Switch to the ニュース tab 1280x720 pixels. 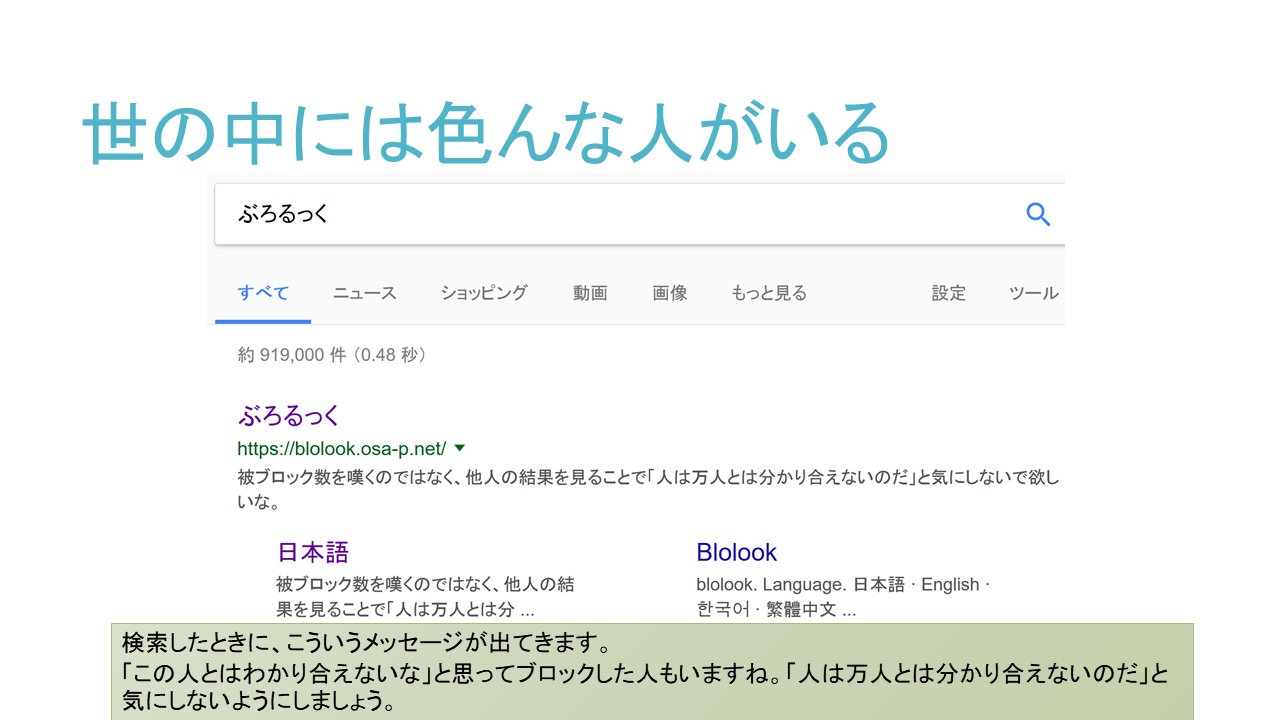tap(362, 292)
